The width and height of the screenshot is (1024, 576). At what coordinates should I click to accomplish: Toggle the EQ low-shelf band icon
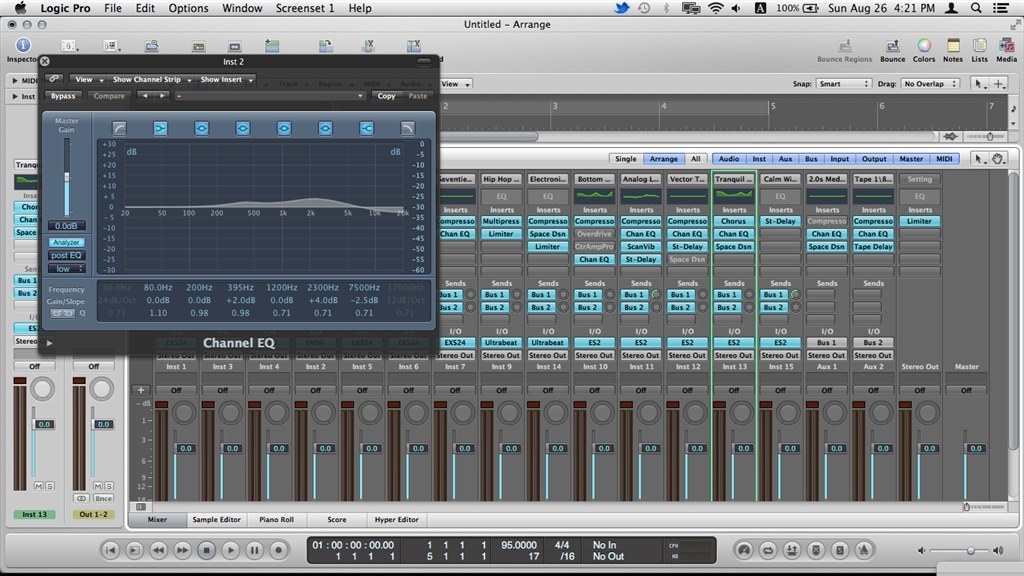[160, 128]
